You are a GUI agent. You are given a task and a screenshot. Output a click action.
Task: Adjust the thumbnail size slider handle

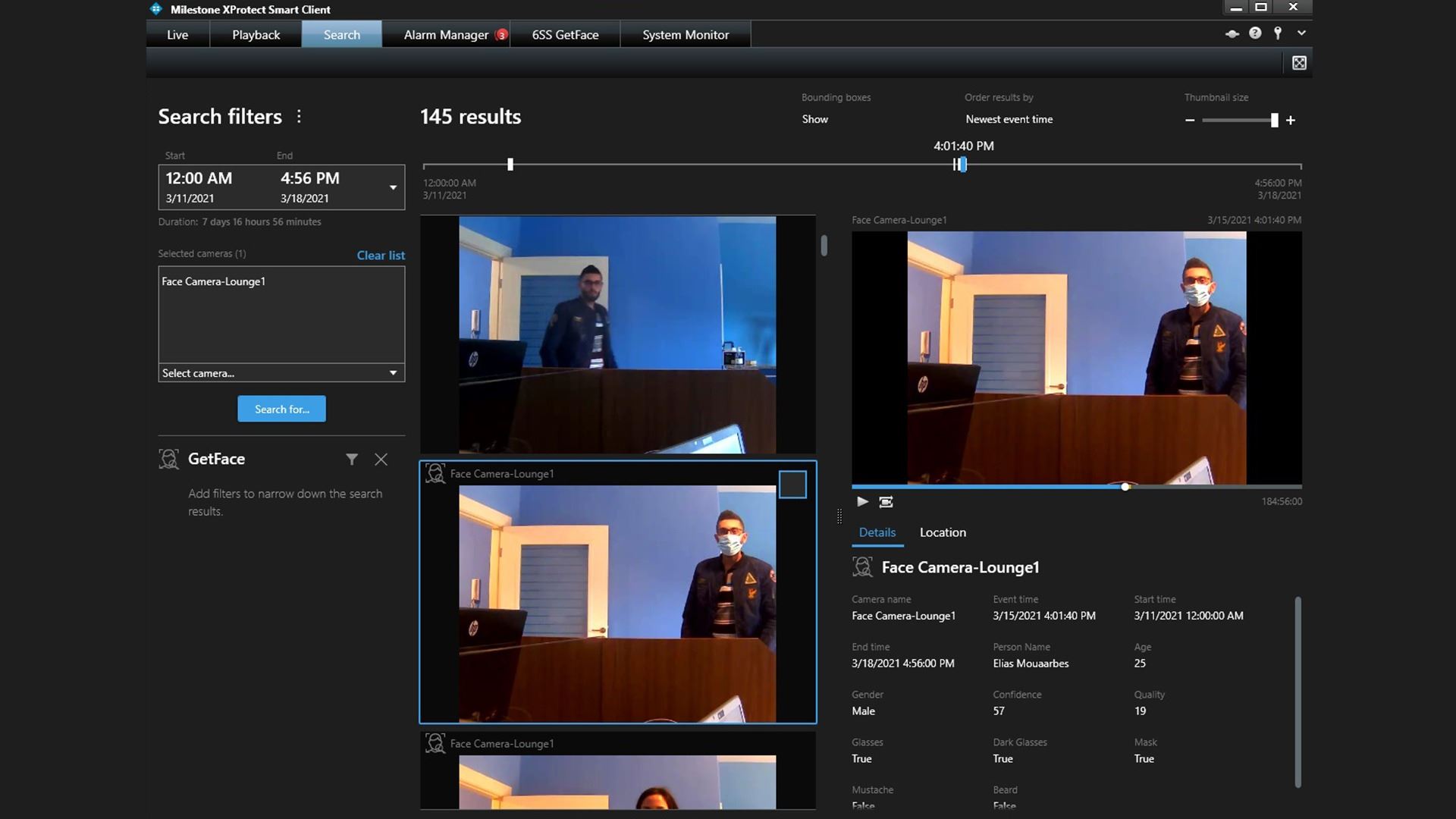coord(1275,120)
